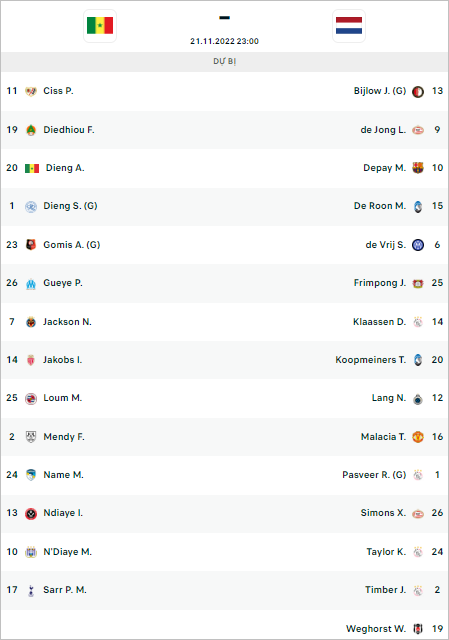Select Pasveer R. (G) goalkeeper row
Image resolution: width=449 pixels, height=640 pixels.
(x=224, y=475)
